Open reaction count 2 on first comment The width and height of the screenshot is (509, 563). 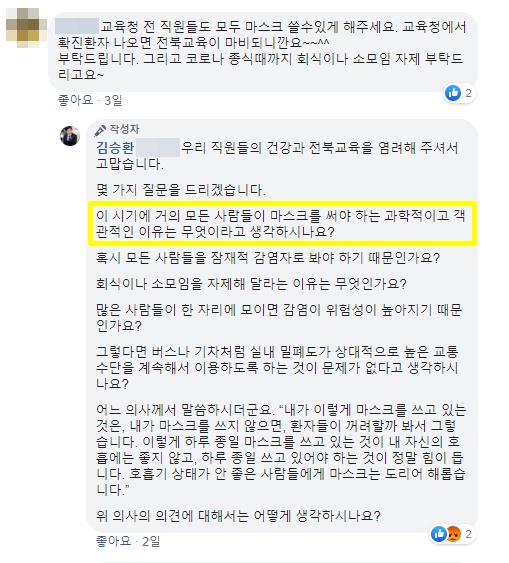pos(468,93)
